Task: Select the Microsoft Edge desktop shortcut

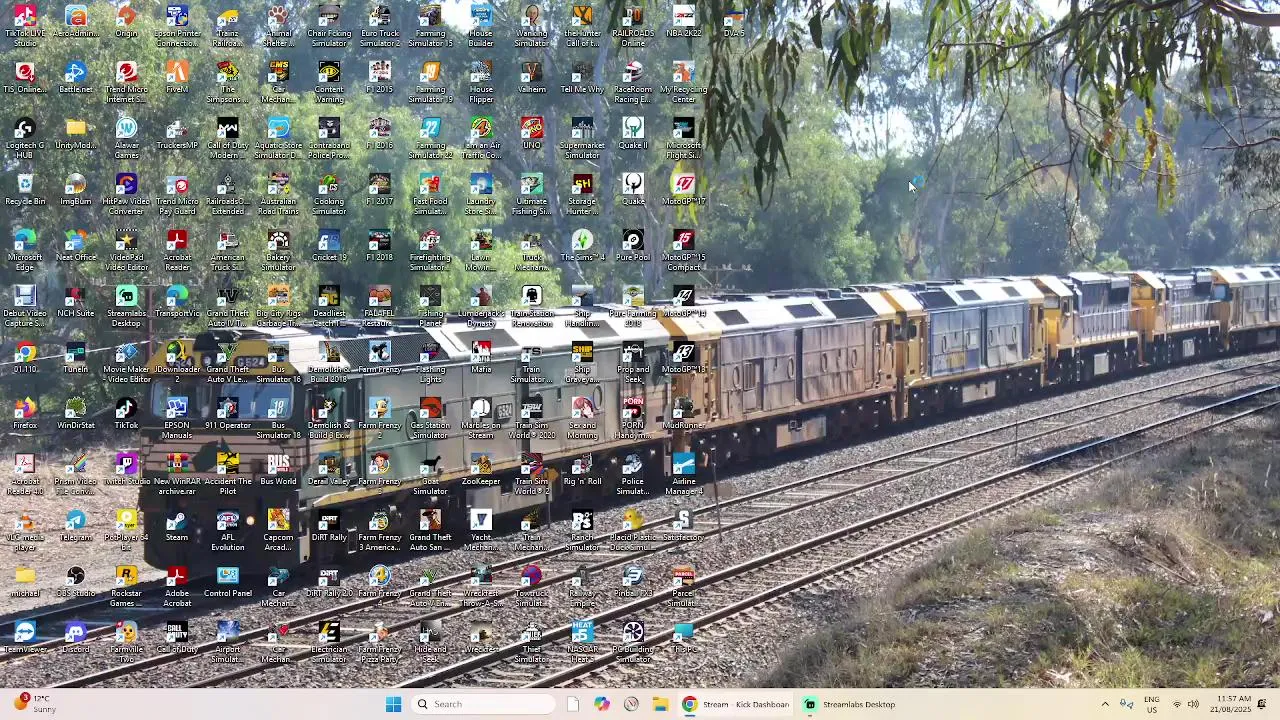Action: pyautogui.click(x=25, y=250)
